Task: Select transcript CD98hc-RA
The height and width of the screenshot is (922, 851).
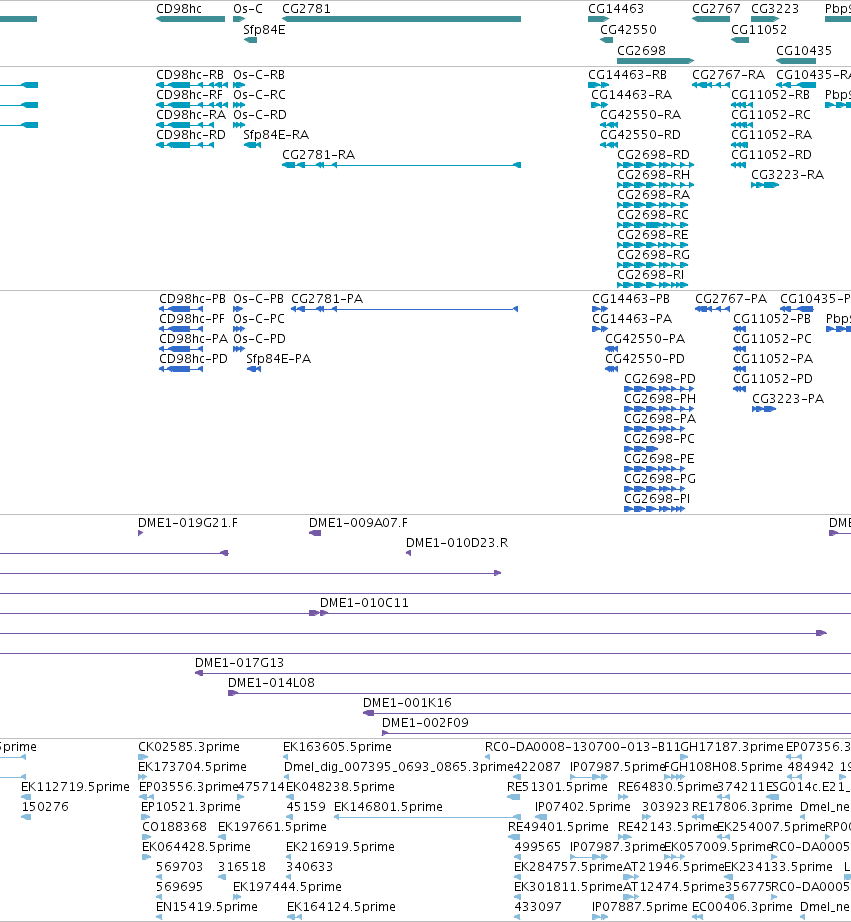Action: [191, 115]
